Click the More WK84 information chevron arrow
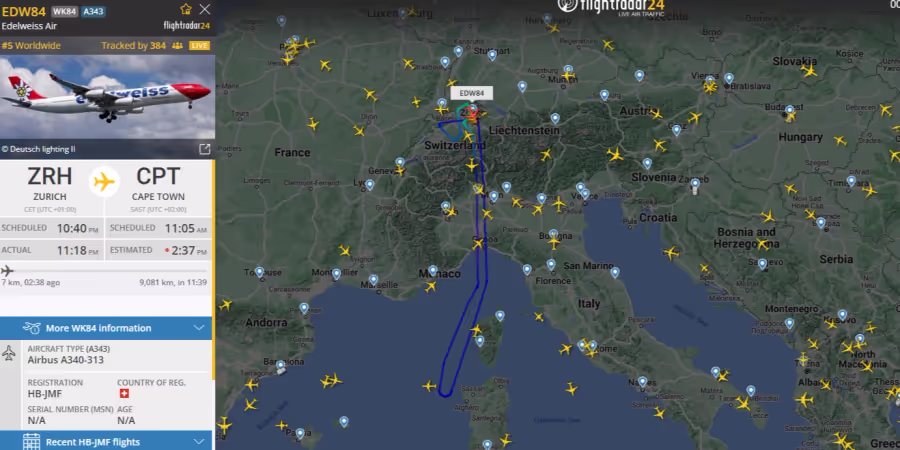 click(x=199, y=328)
